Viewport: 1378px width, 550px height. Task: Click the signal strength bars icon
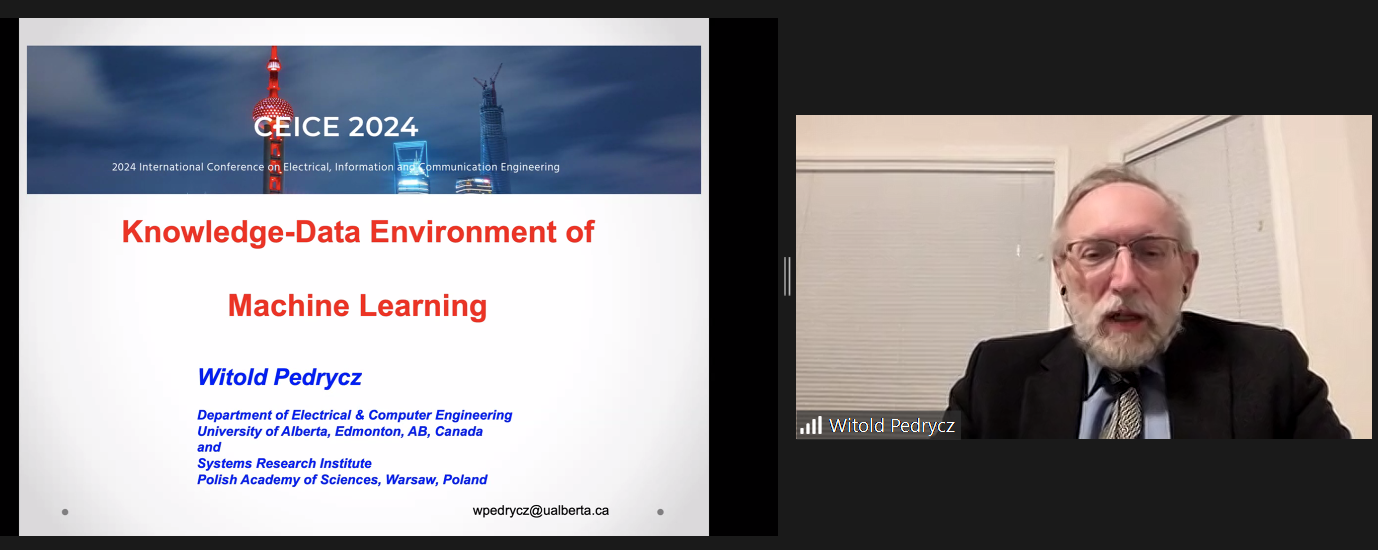pos(810,425)
